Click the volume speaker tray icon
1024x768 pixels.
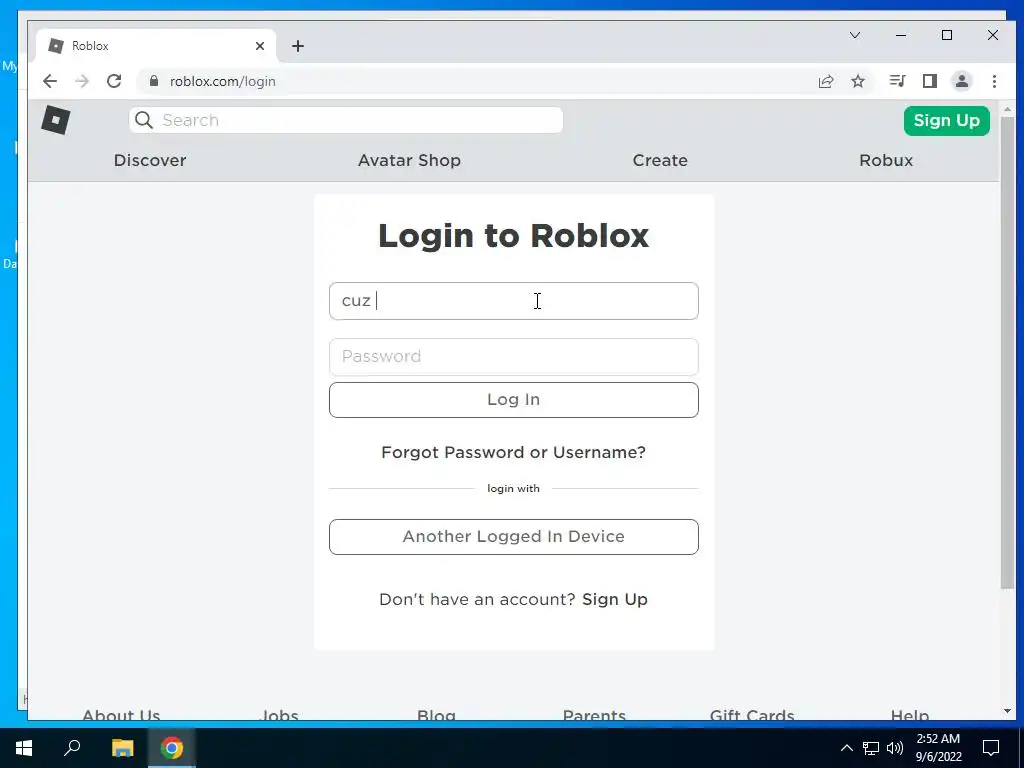pos(895,748)
